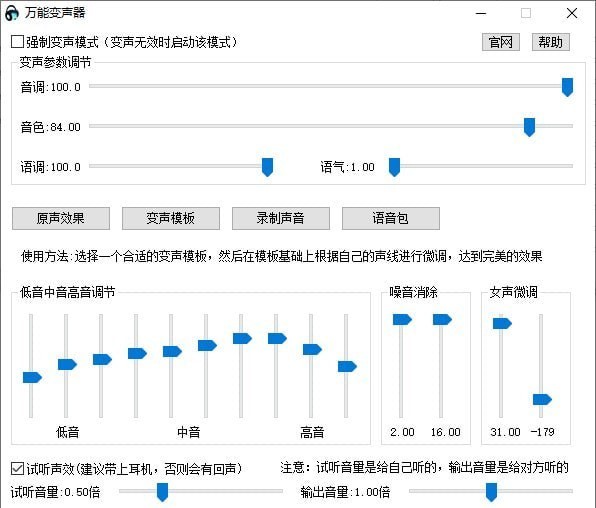Viewport: 596px width, 508px height.
Task: Click the 输出音量:1.00倍 label
Action: pos(345,492)
